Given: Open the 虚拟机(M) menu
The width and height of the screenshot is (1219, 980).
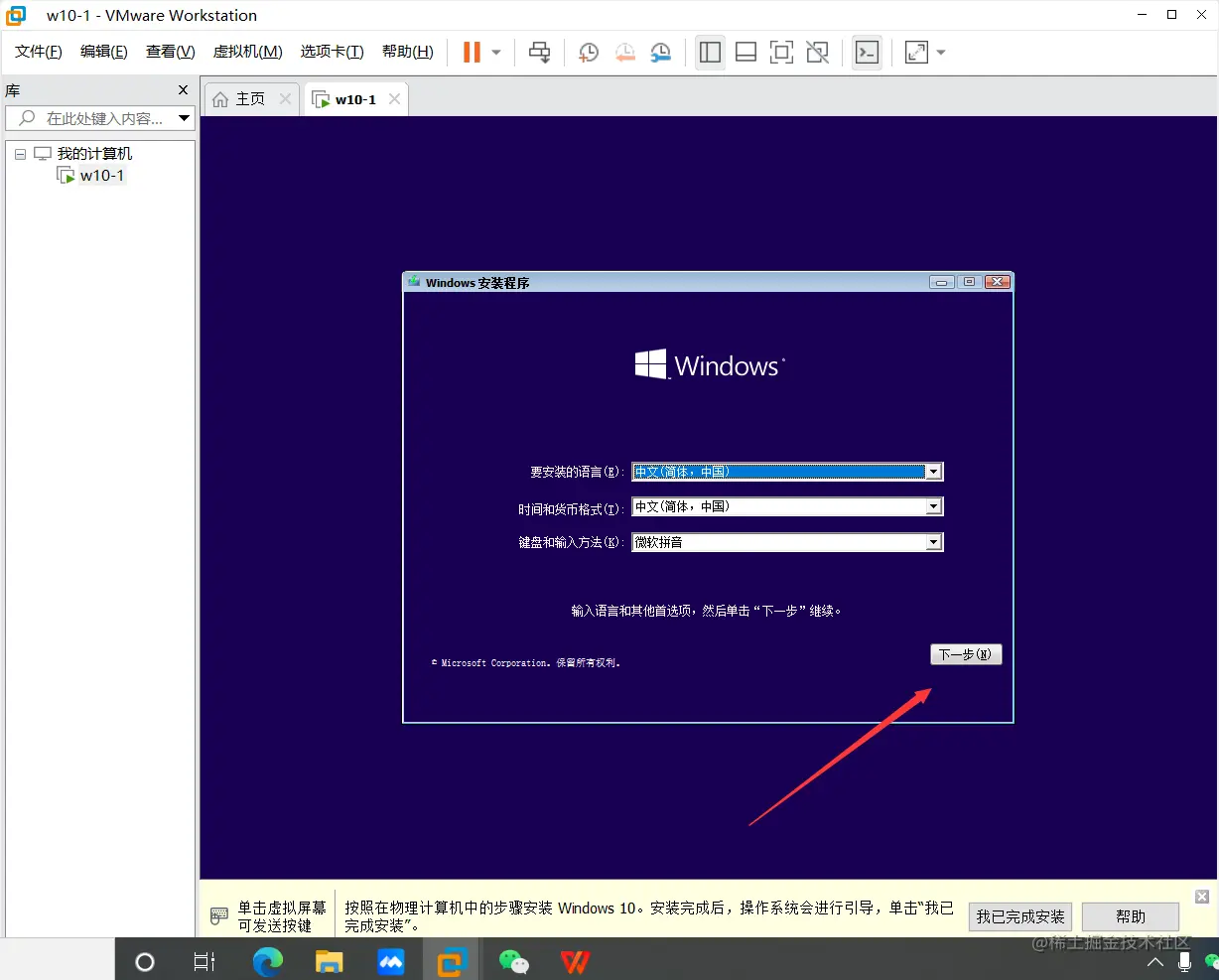Looking at the screenshot, I should pos(248,52).
